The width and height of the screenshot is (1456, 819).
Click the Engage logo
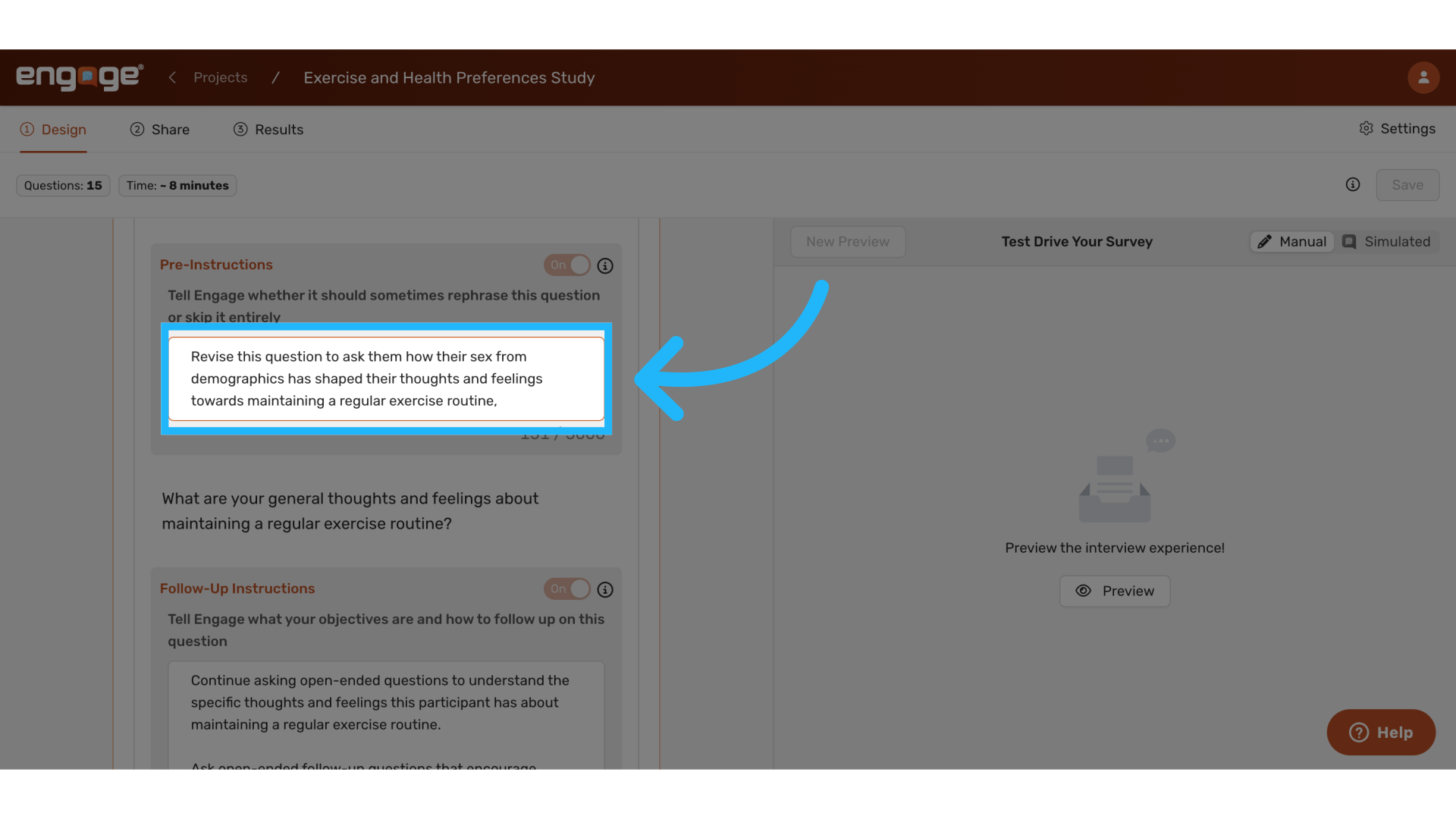80,77
